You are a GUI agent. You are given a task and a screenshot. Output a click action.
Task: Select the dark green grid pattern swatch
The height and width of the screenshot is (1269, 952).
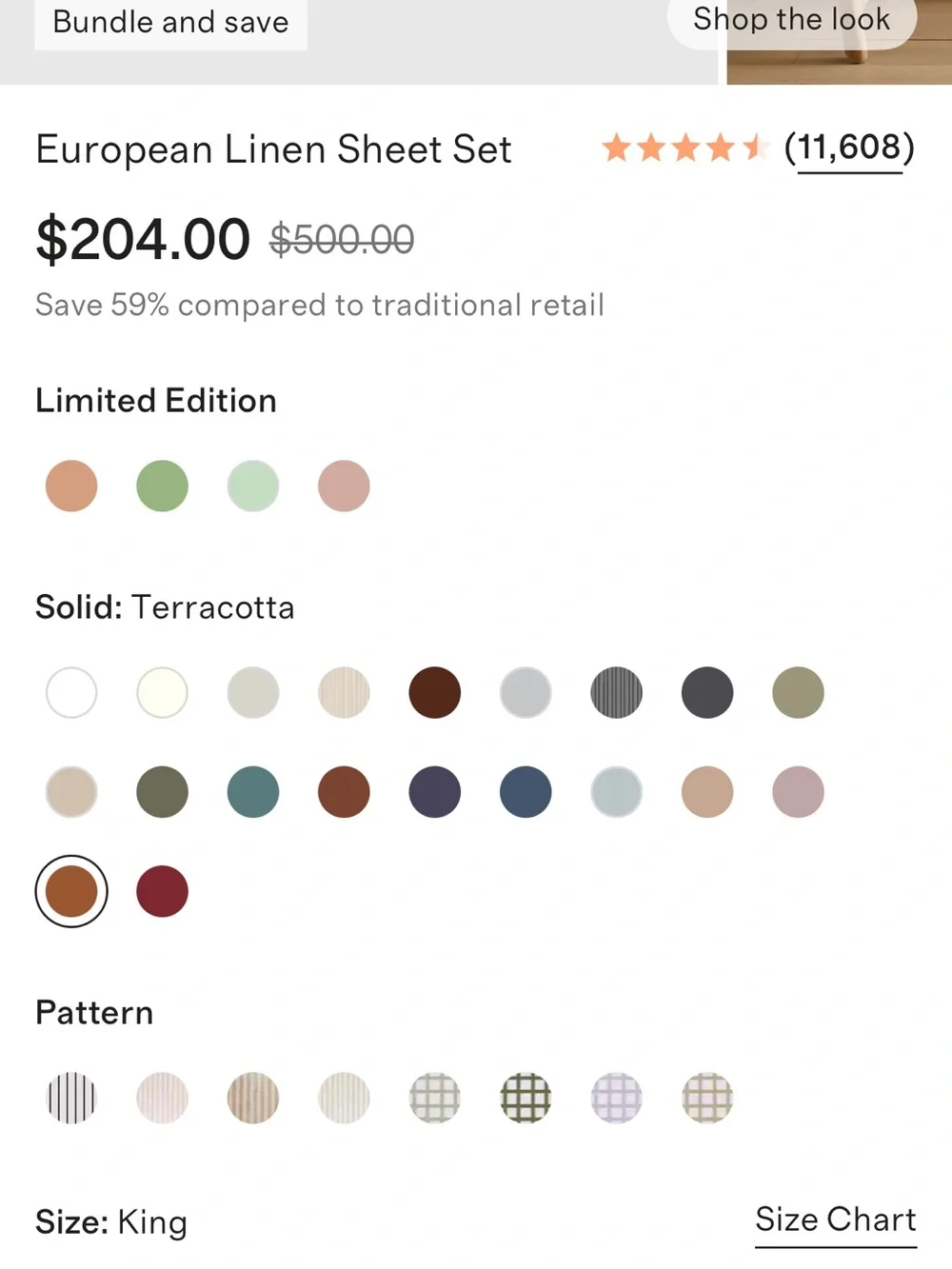click(x=526, y=1098)
